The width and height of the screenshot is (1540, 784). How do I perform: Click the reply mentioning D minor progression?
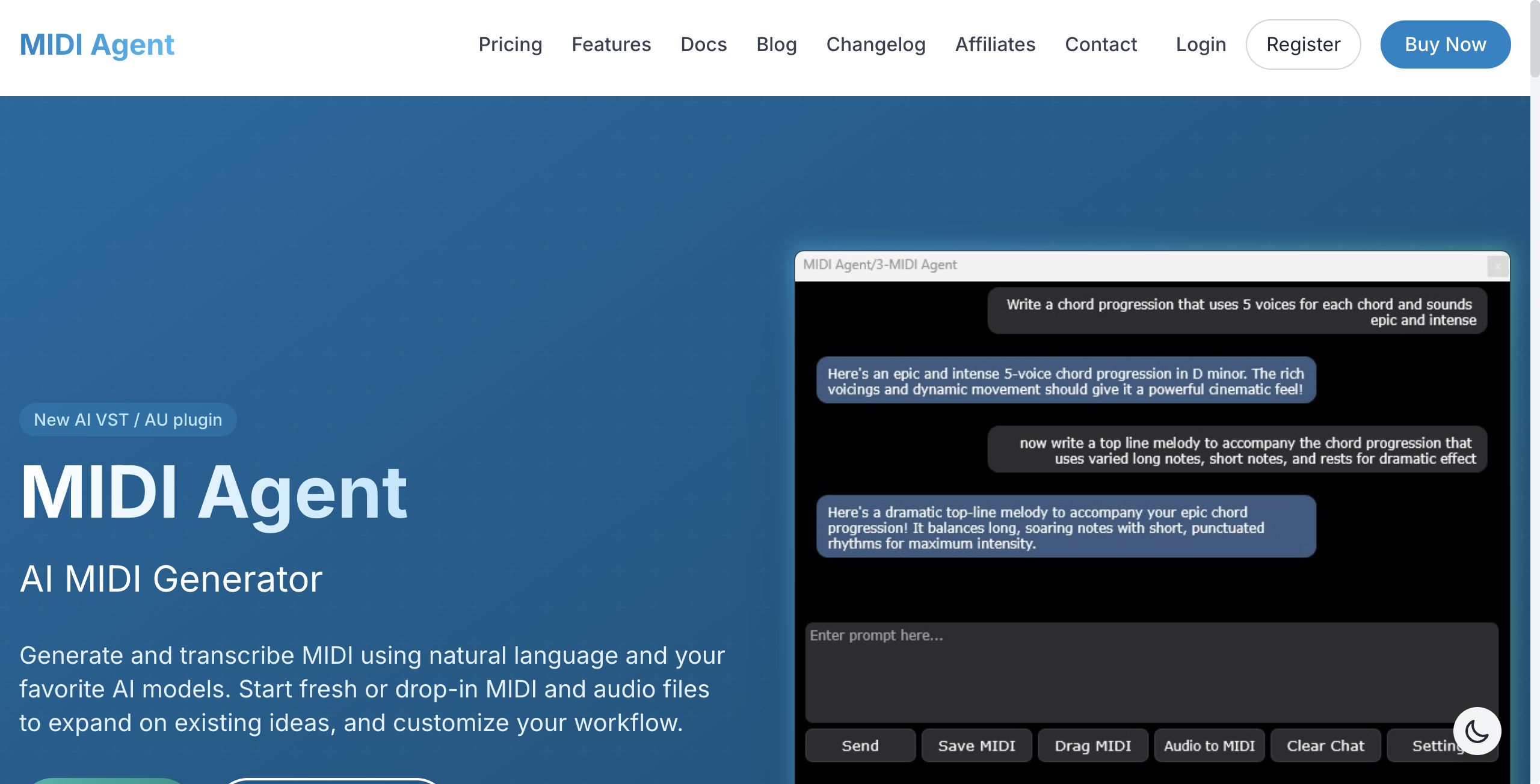[1066, 381]
